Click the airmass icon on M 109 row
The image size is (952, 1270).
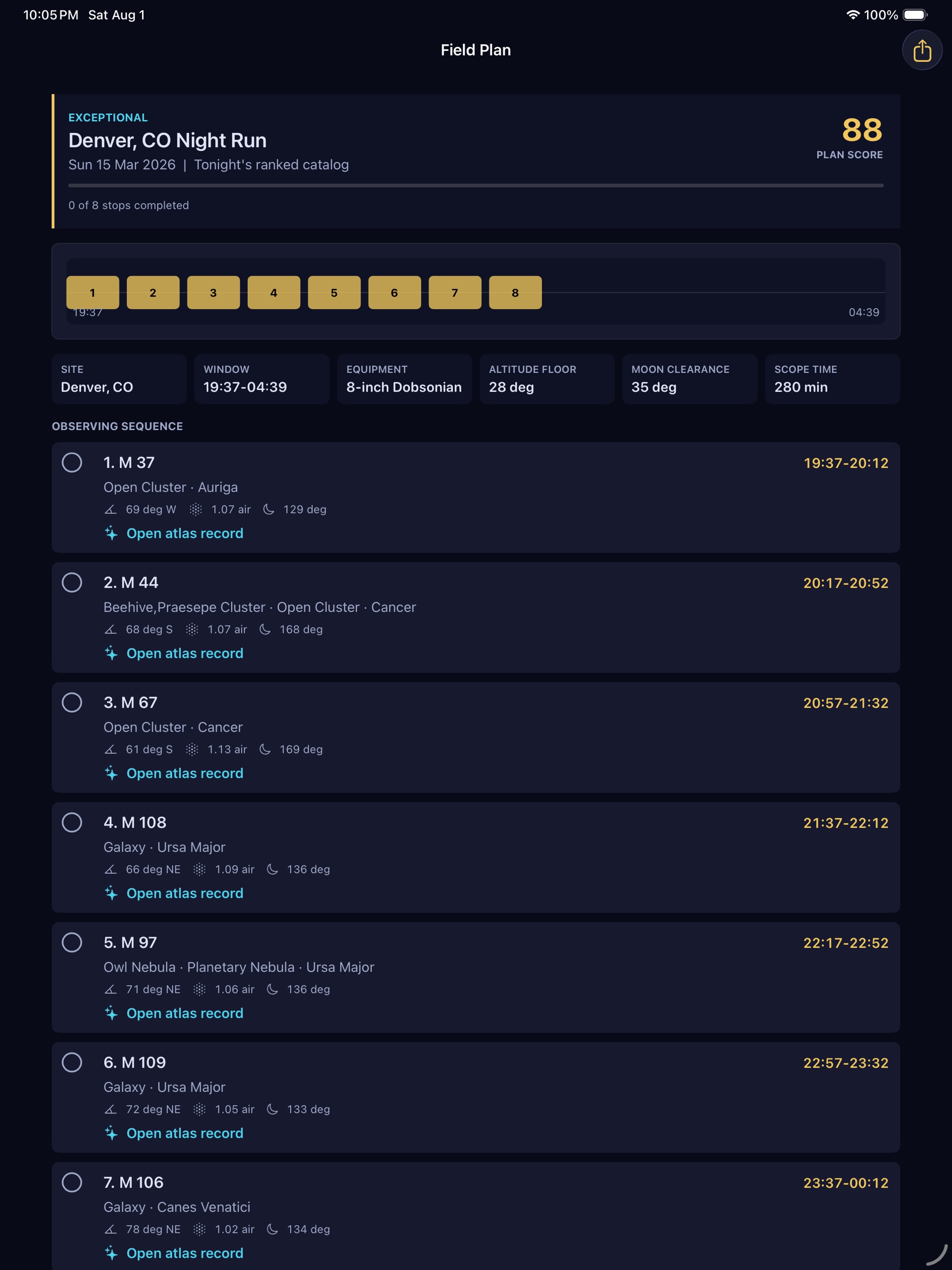pos(199,1110)
